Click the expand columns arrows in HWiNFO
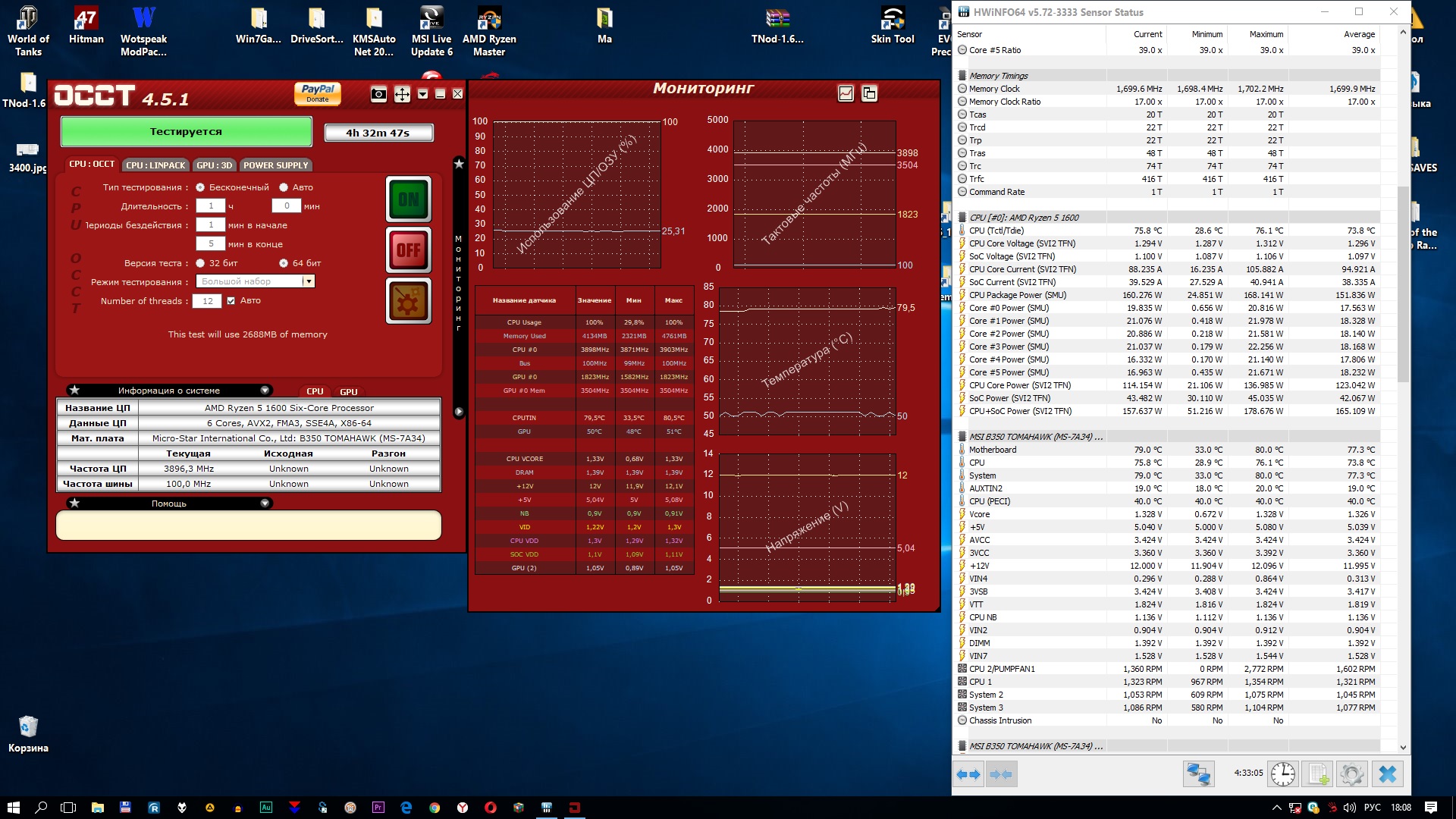Image resolution: width=1456 pixels, height=819 pixels. pos(968,774)
